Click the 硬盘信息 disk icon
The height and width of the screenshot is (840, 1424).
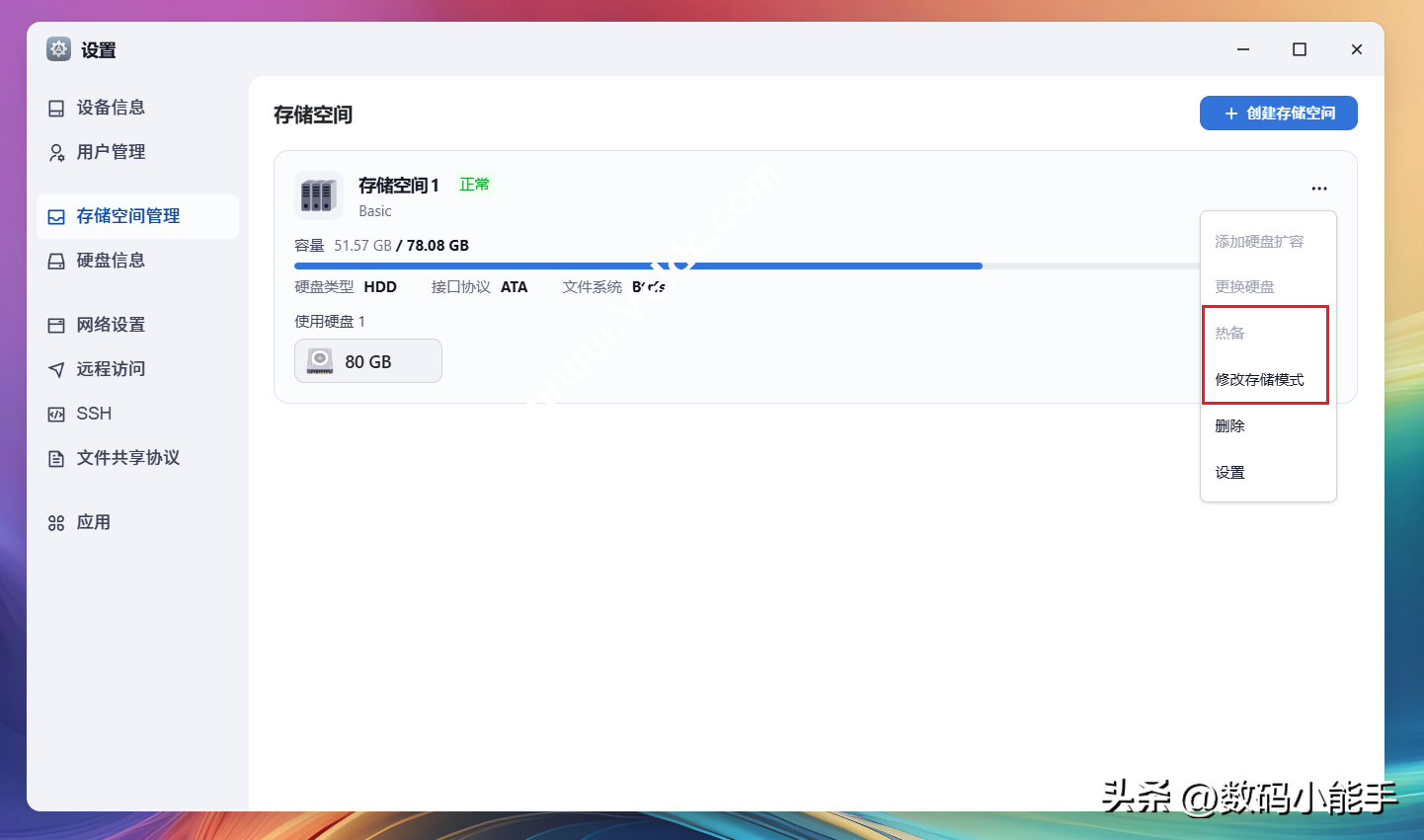tap(56, 262)
